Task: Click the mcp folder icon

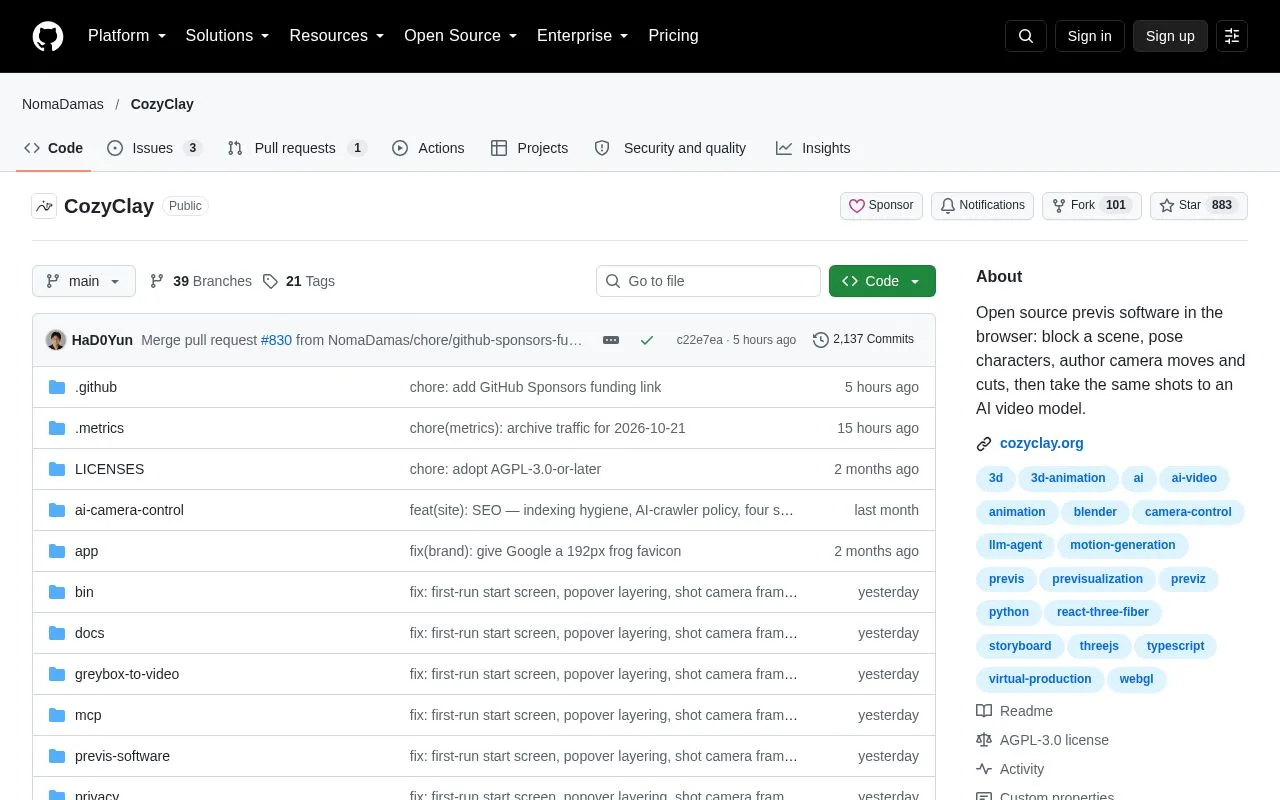Action: coord(57,715)
